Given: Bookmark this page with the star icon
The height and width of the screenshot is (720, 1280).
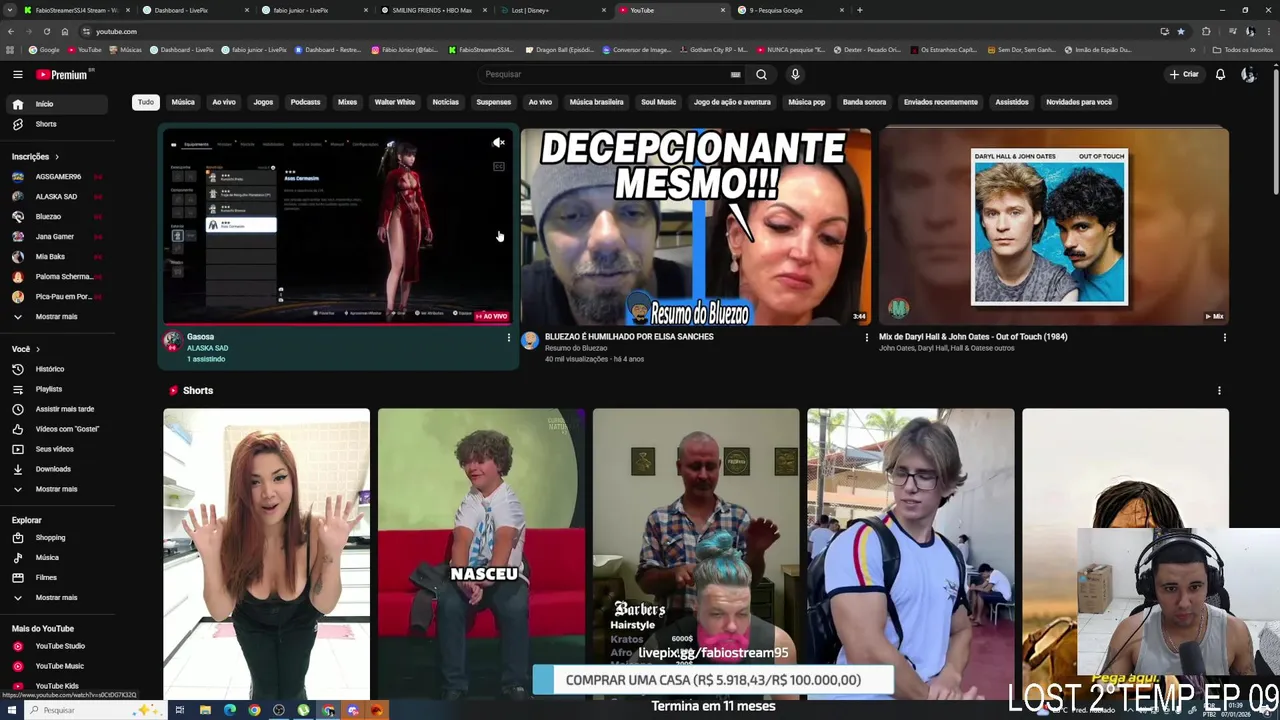Looking at the screenshot, I should coord(1180,31).
